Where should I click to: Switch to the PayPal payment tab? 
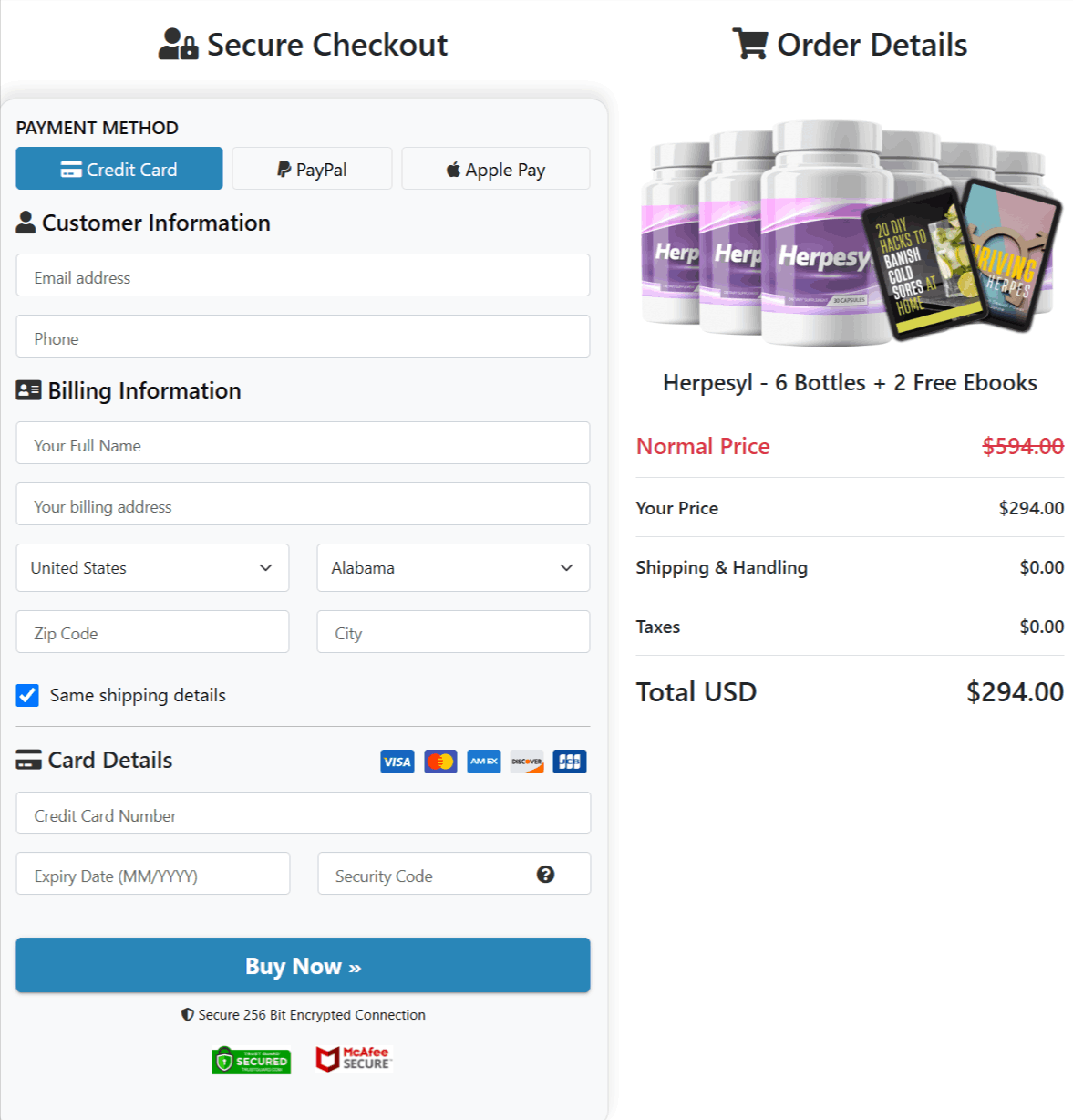(x=311, y=168)
